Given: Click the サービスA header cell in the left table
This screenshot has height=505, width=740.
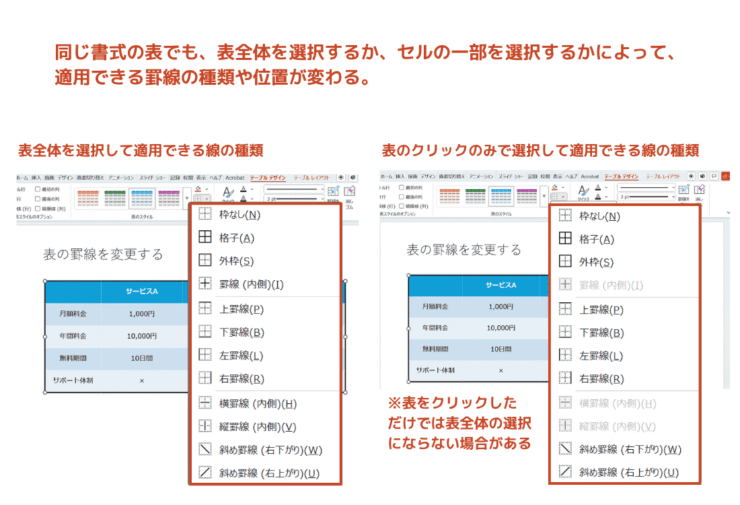Looking at the screenshot, I should coord(142,292).
